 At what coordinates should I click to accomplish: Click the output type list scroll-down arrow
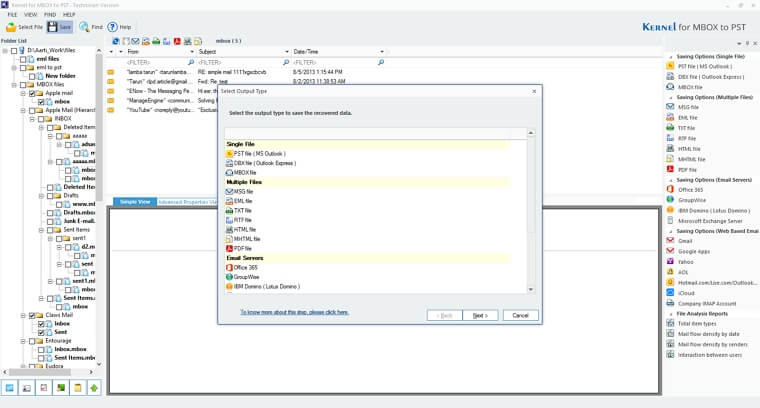click(531, 289)
